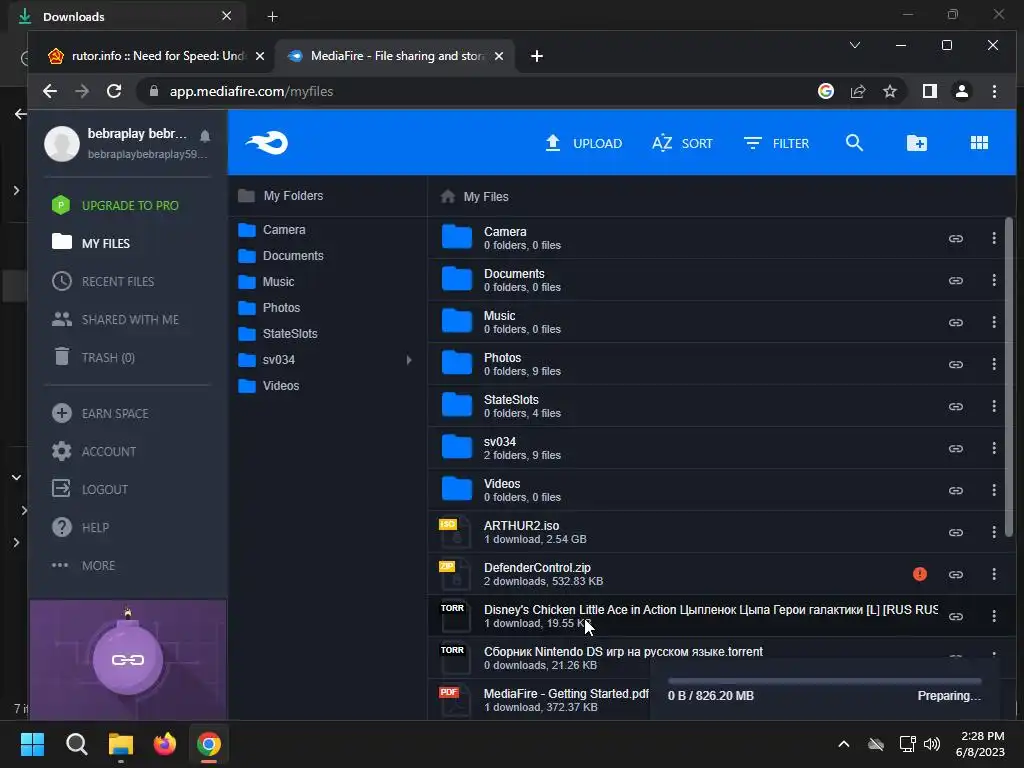Open the FILTER options
Viewport: 1024px width, 768px height.
point(776,143)
